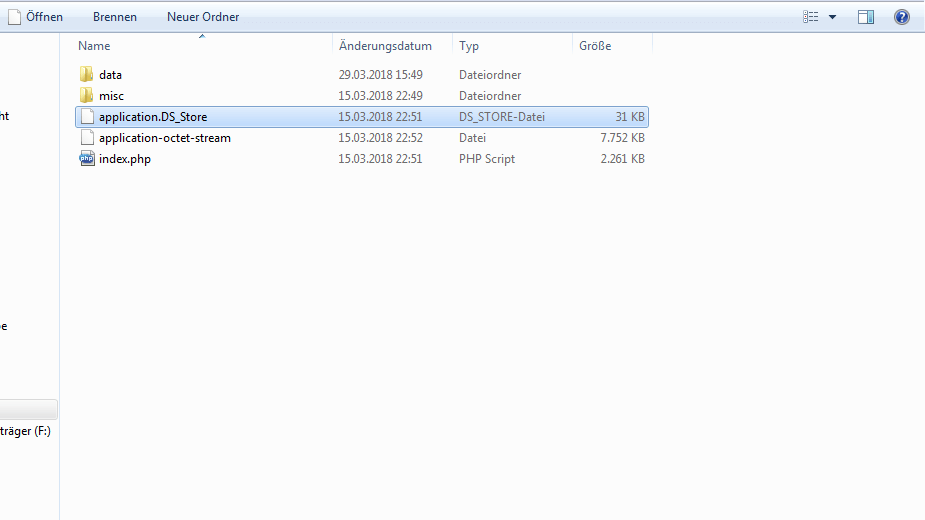Open the Help question mark icon
Image resolution: width=925 pixels, height=520 pixels.
[x=901, y=17]
